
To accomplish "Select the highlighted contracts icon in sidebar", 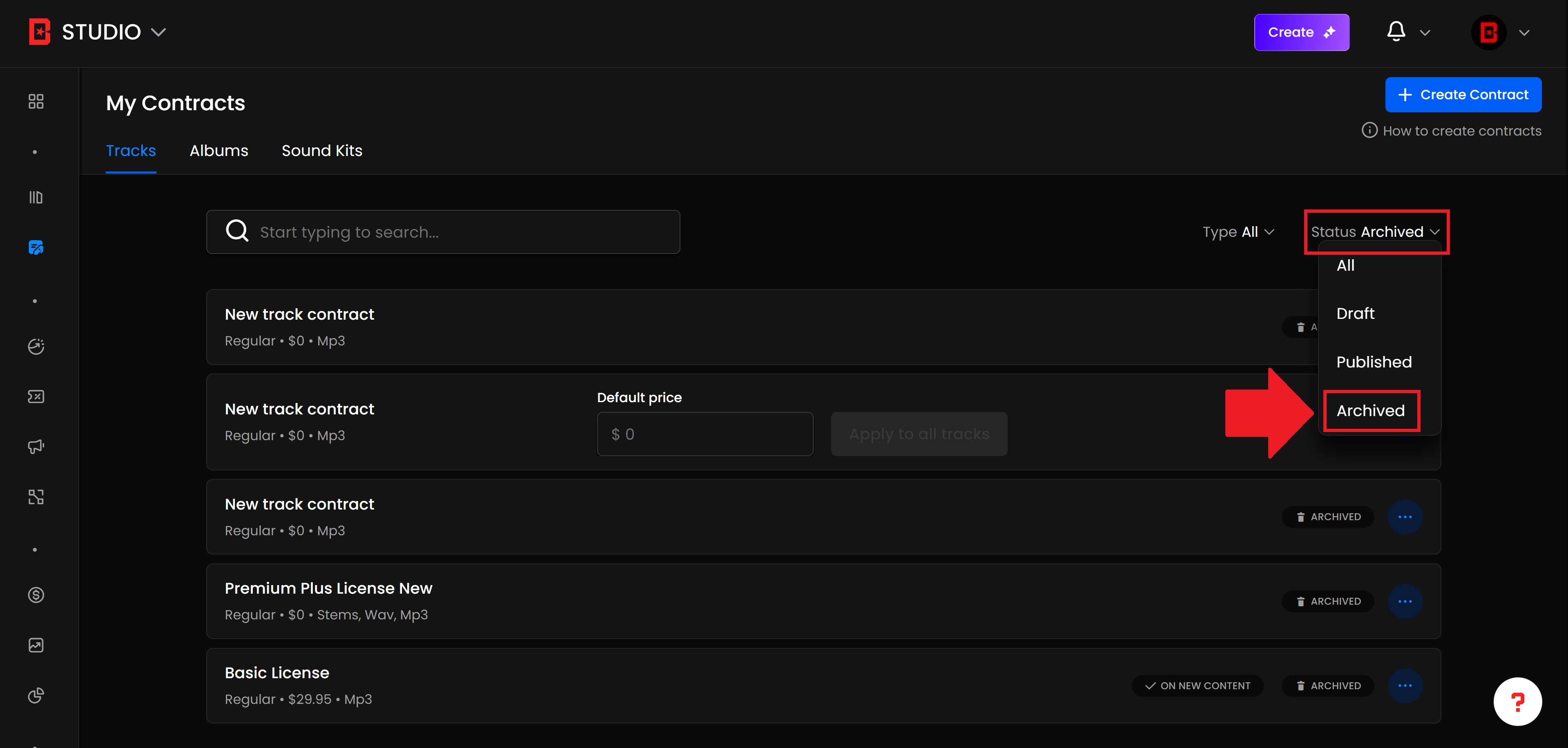I will (36, 247).
